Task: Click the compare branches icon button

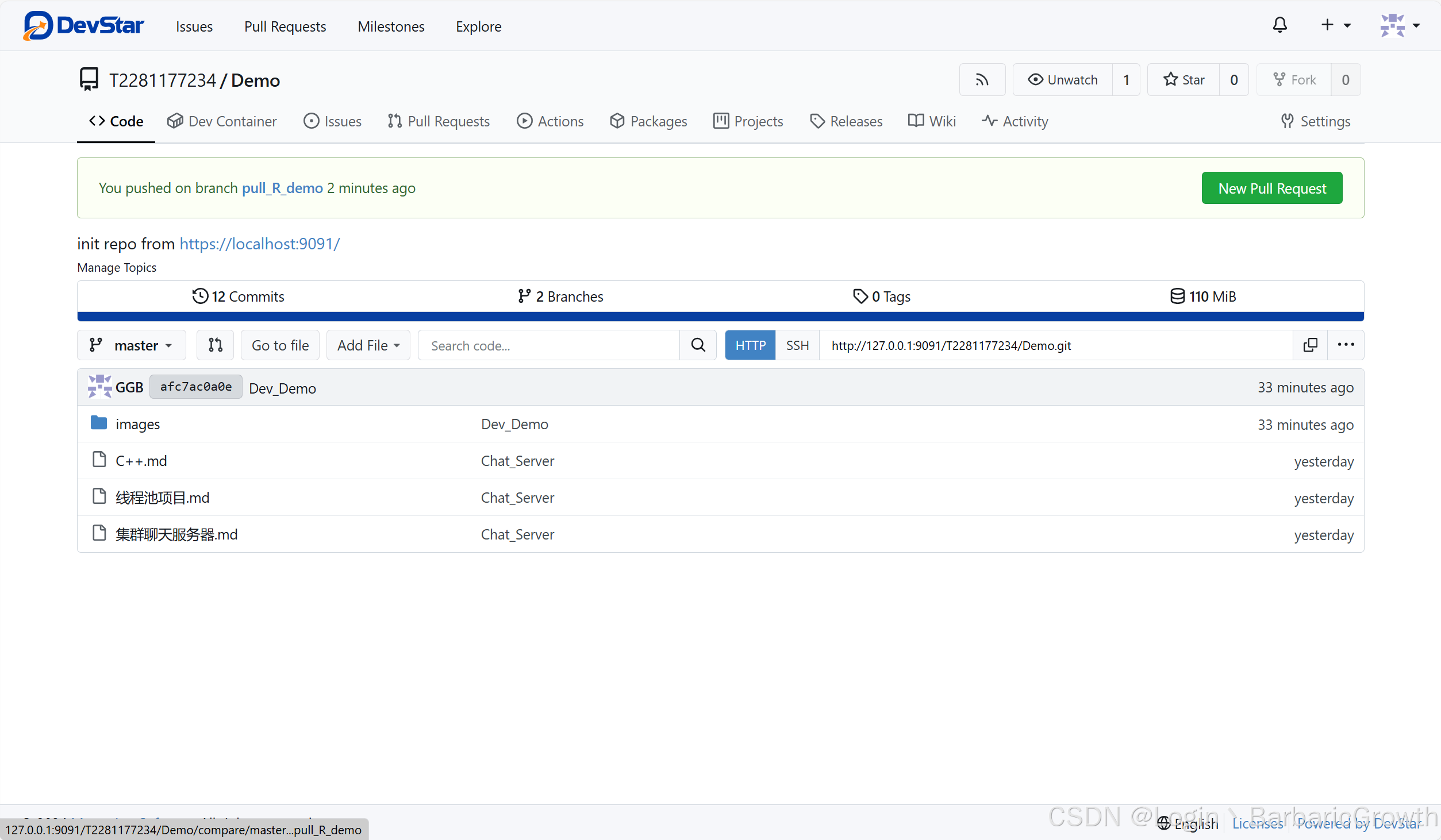Action: click(215, 345)
